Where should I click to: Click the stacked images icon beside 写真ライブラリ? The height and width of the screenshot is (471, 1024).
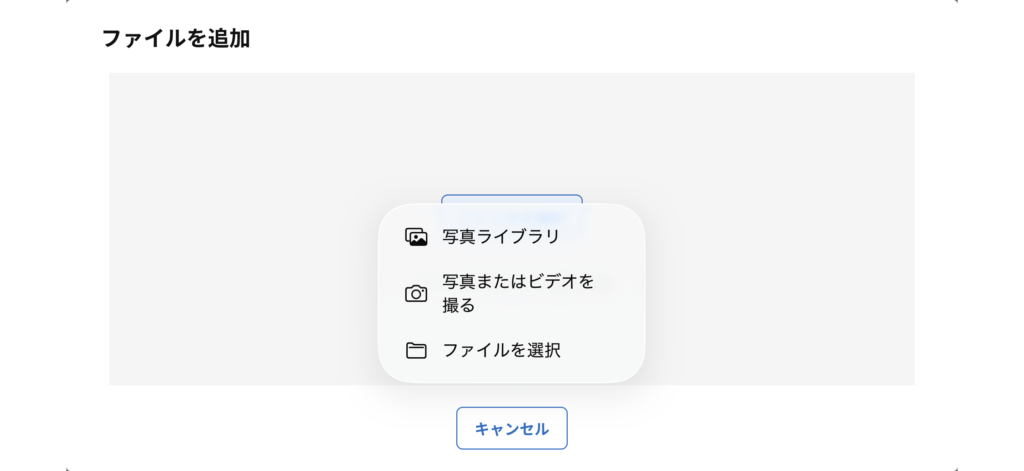point(416,237)
